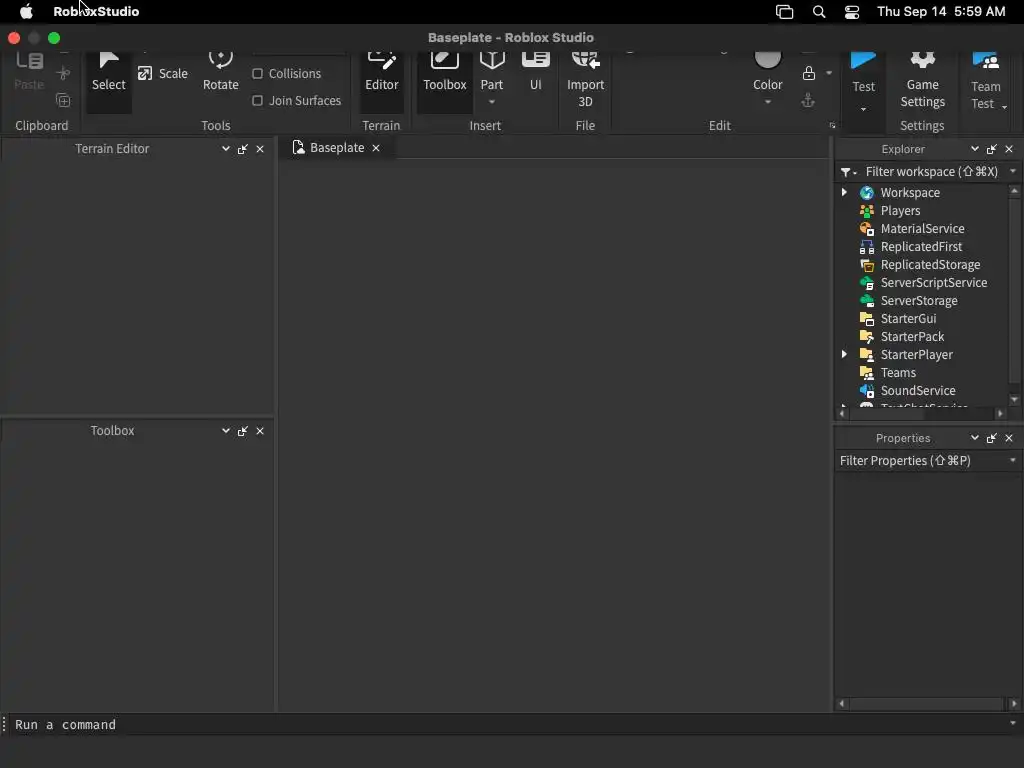Click Explorer horizontal scrollbar right arrow
Viewport: 1024px width, 768px height.
coord(1000,413)
